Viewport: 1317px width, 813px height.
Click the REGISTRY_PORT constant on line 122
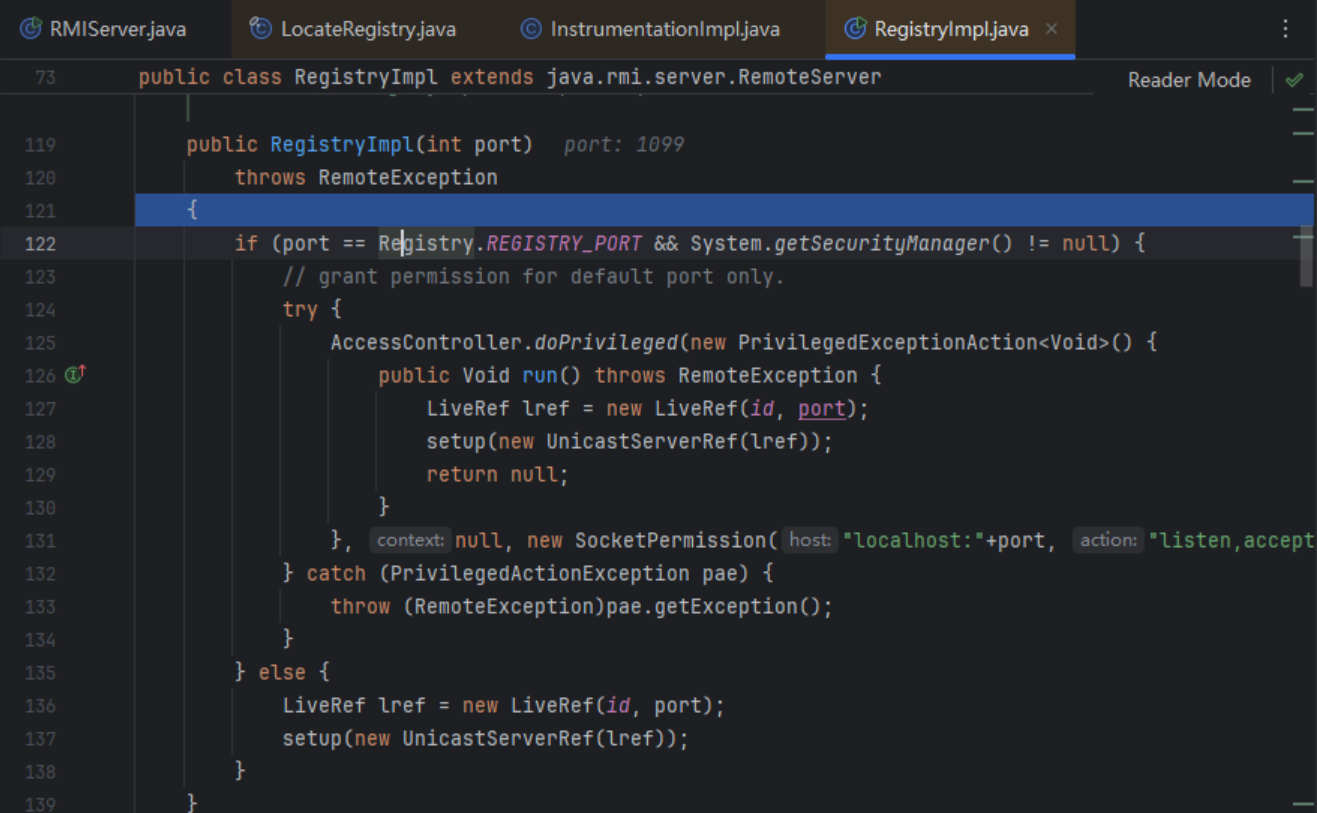coord(565,243)
